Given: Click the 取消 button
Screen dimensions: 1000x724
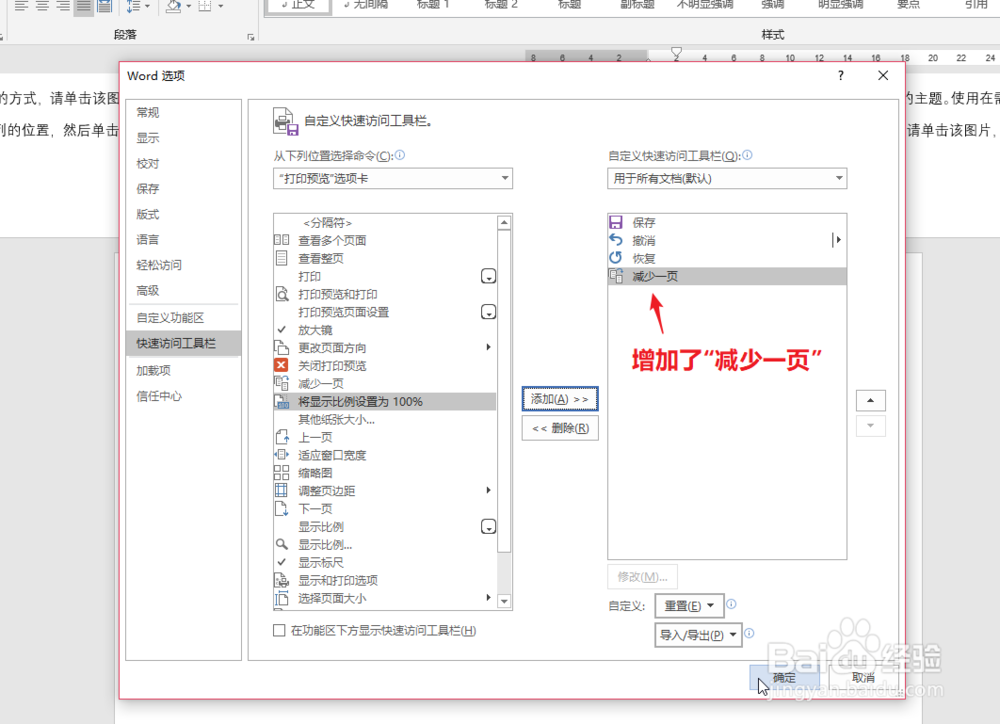Looking at the screenshot, I should coord(864,677).
